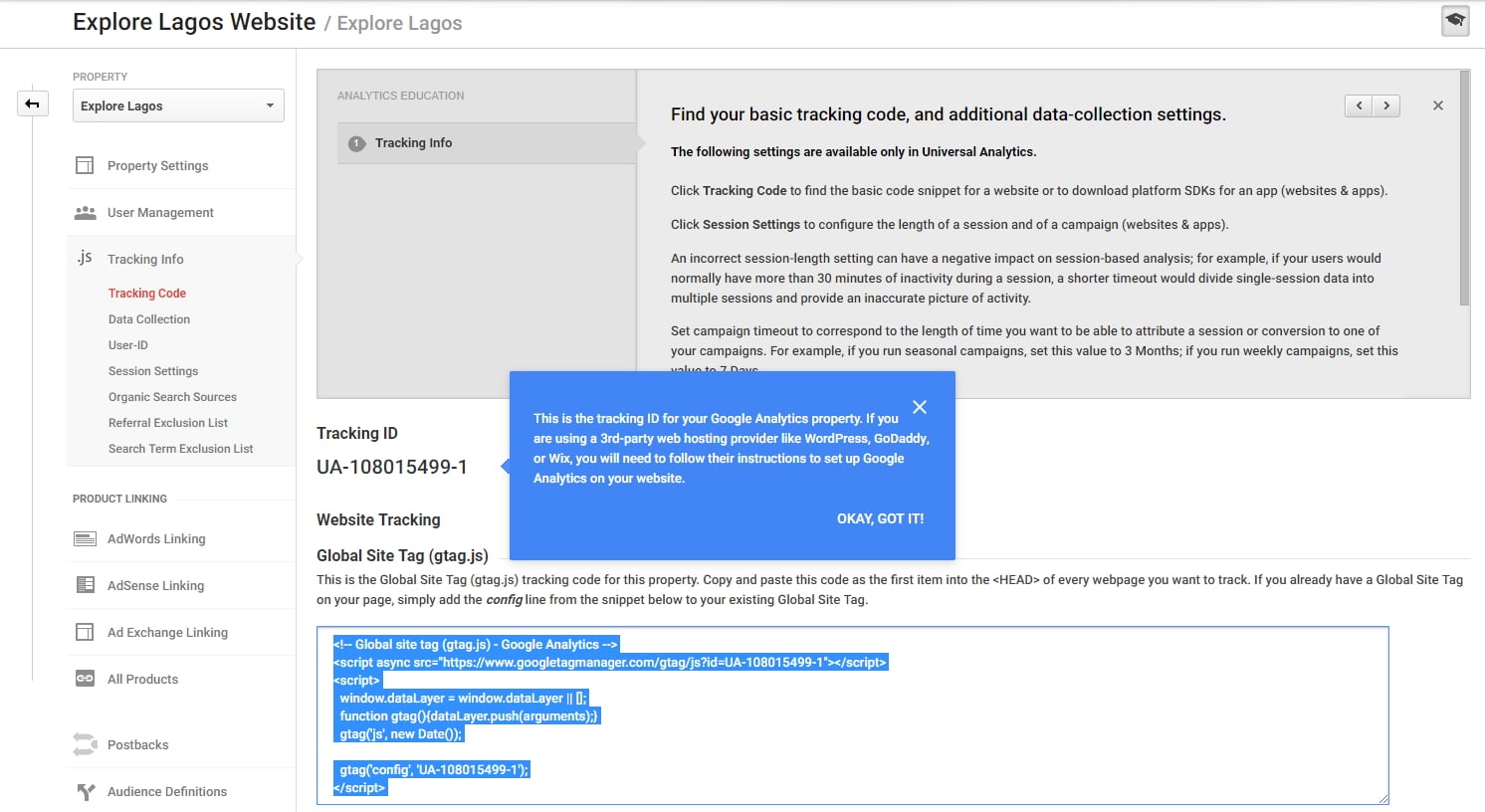
Task: Open Postbacks
Action: pyautogui.click(x=137, y=744)
